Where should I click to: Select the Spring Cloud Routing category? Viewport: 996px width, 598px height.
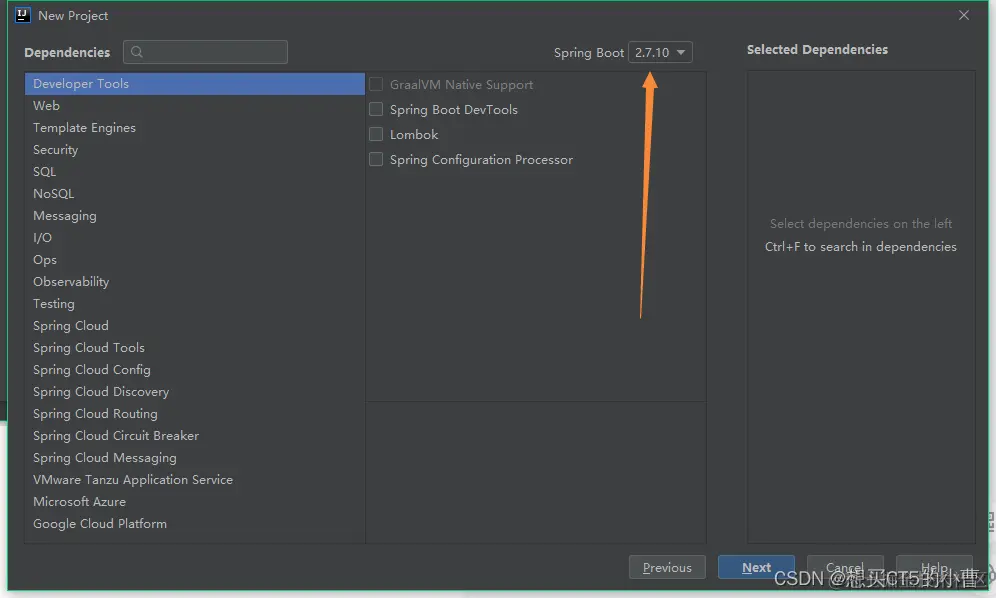pos(194,414)
